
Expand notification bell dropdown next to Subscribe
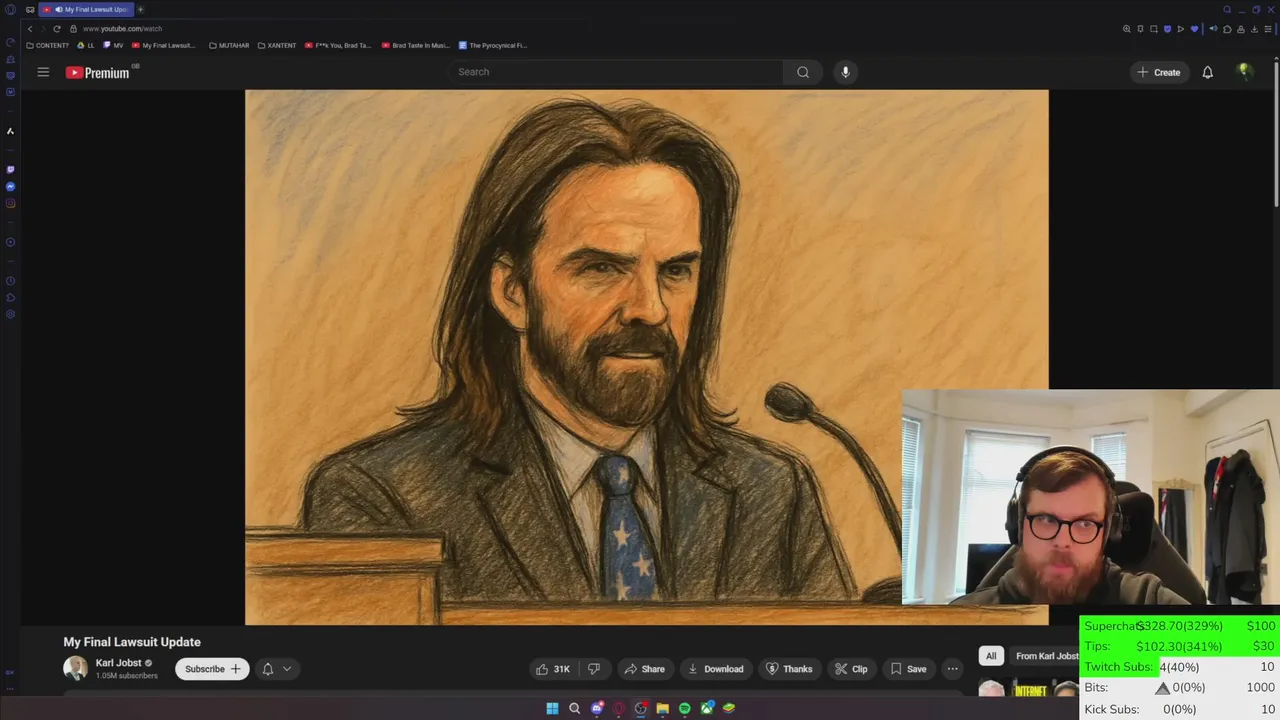point(277,669)
